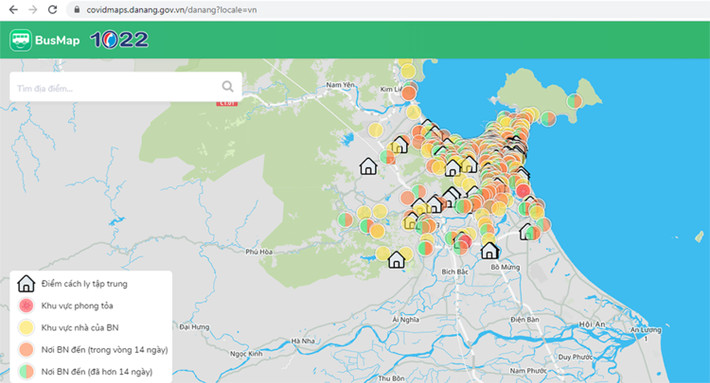Click the Điểm cách ly tập trung legend text
710x383 pixels.
(x=84, y=284)
